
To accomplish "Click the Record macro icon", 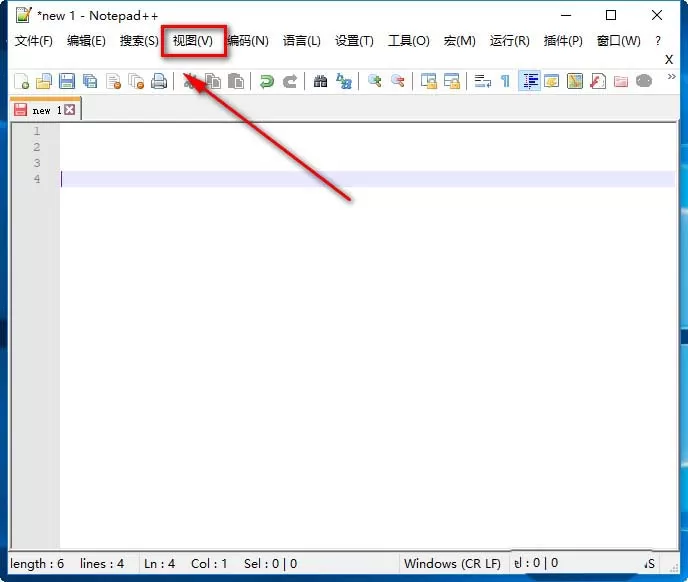I will tap(644, 82).
